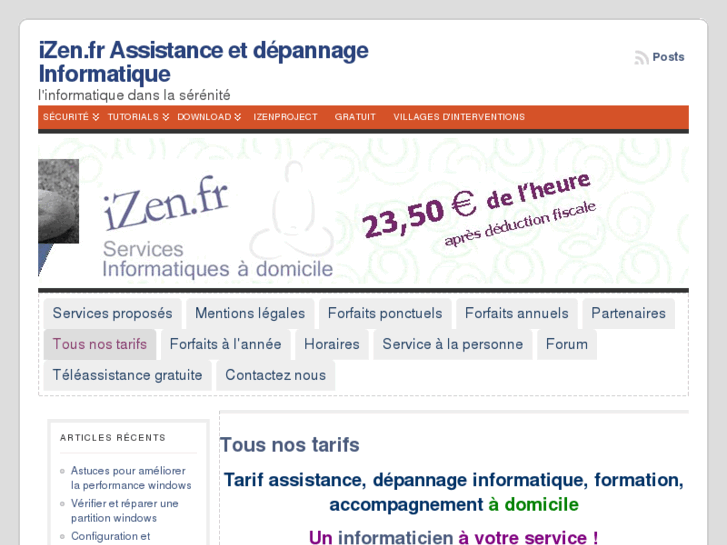727x545 pixels.
Task: Click the Articles récents sidebar heading
Action: pyautogui.click(x=113, y=438)
